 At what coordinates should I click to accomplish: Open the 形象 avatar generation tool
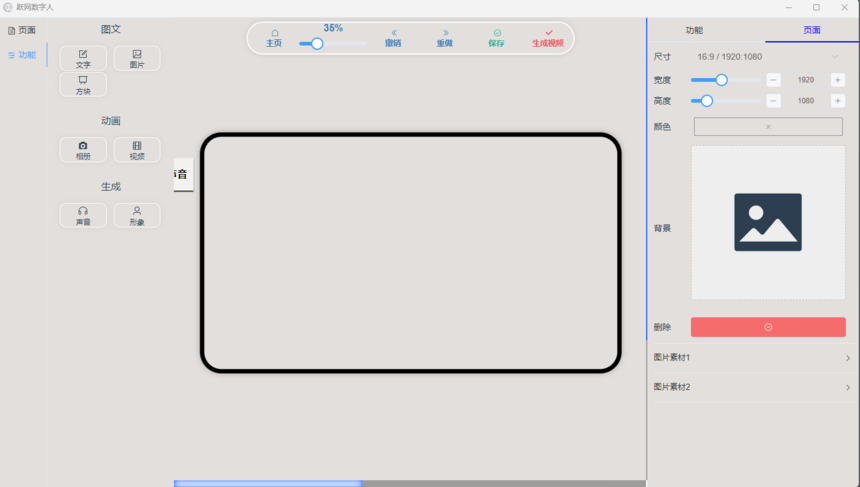tap(137, 215)
